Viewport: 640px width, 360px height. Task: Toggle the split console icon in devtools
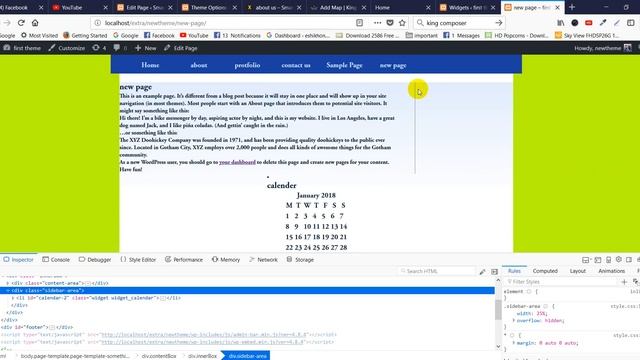pos(598,260)
